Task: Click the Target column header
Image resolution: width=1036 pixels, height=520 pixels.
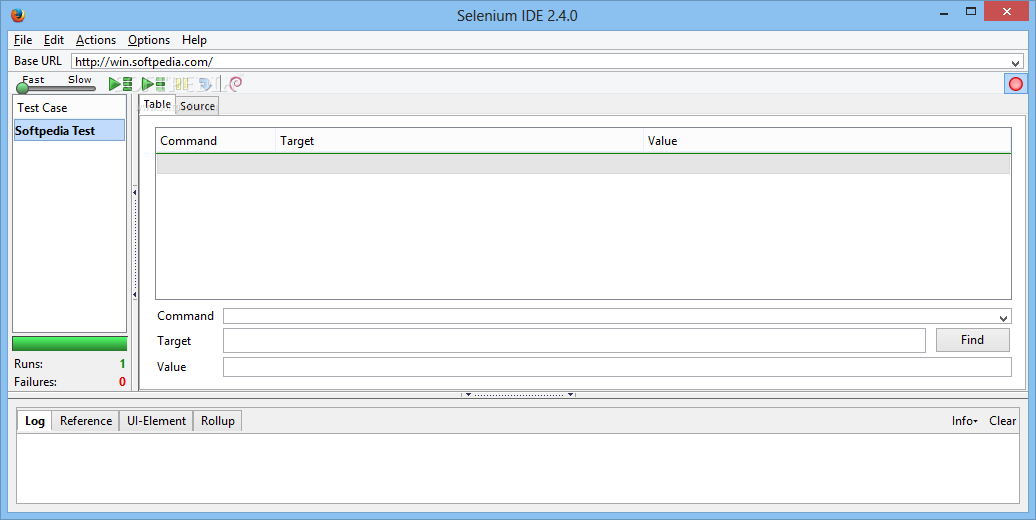Action: 459,141
